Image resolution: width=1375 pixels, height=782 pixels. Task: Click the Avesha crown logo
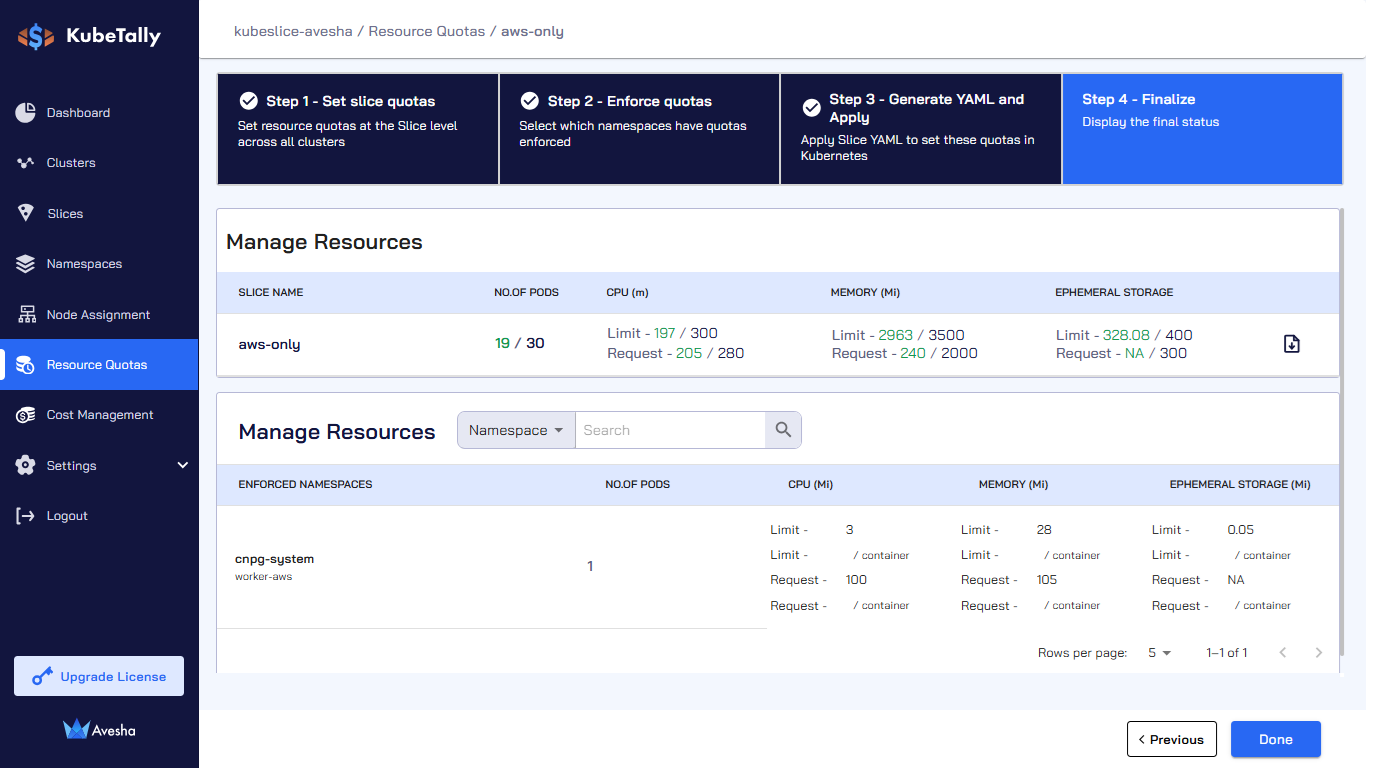[77, 729]
